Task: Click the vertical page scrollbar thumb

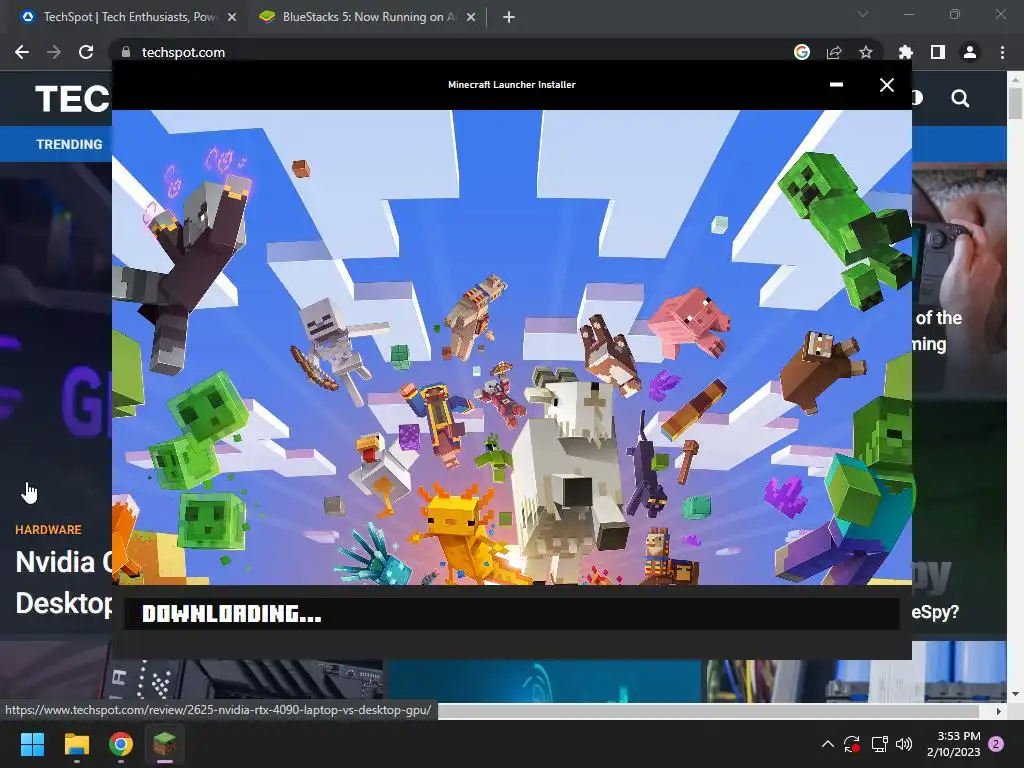Action: coord(1015,103)
